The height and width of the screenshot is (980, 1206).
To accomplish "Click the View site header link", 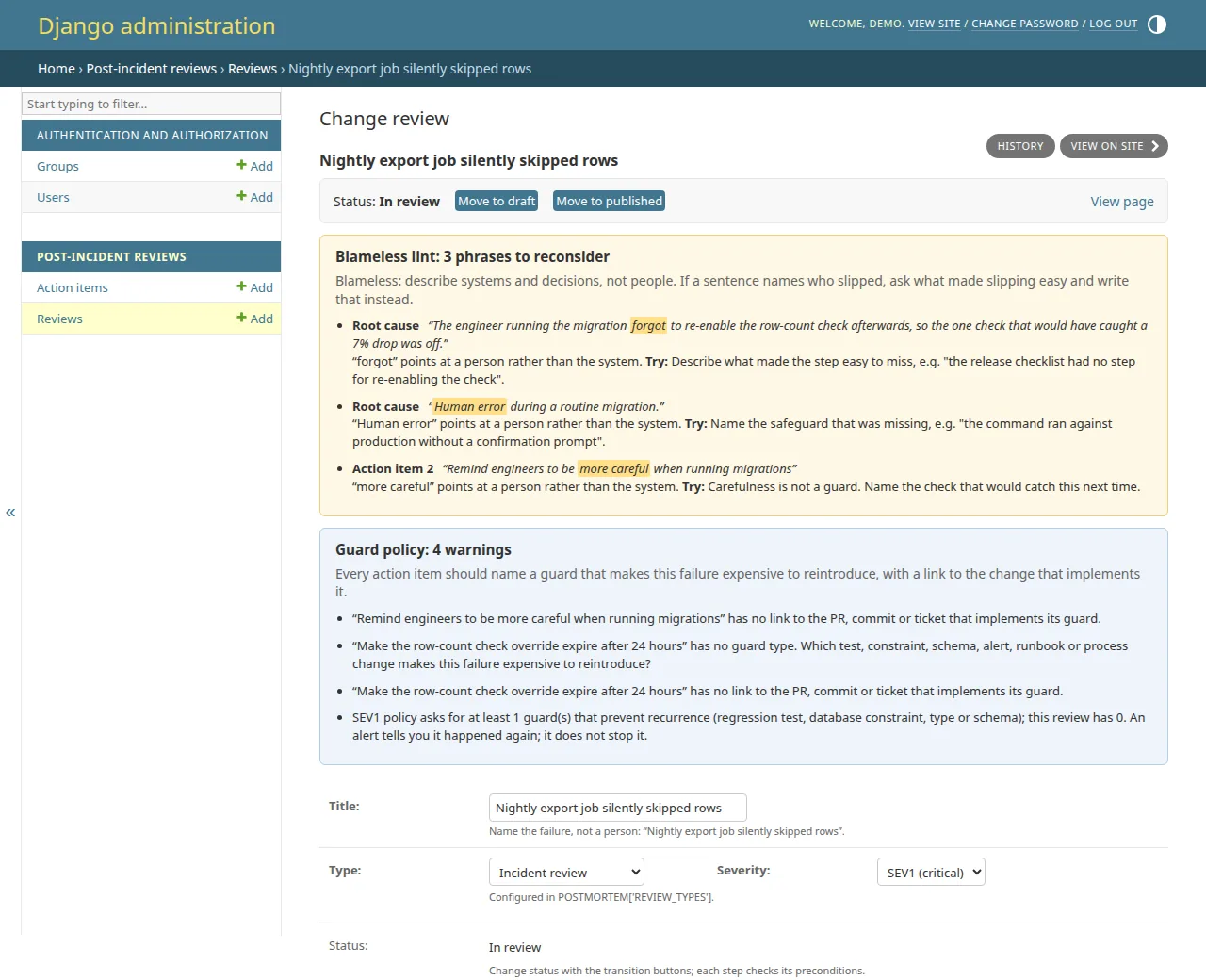I will (935, 24).
